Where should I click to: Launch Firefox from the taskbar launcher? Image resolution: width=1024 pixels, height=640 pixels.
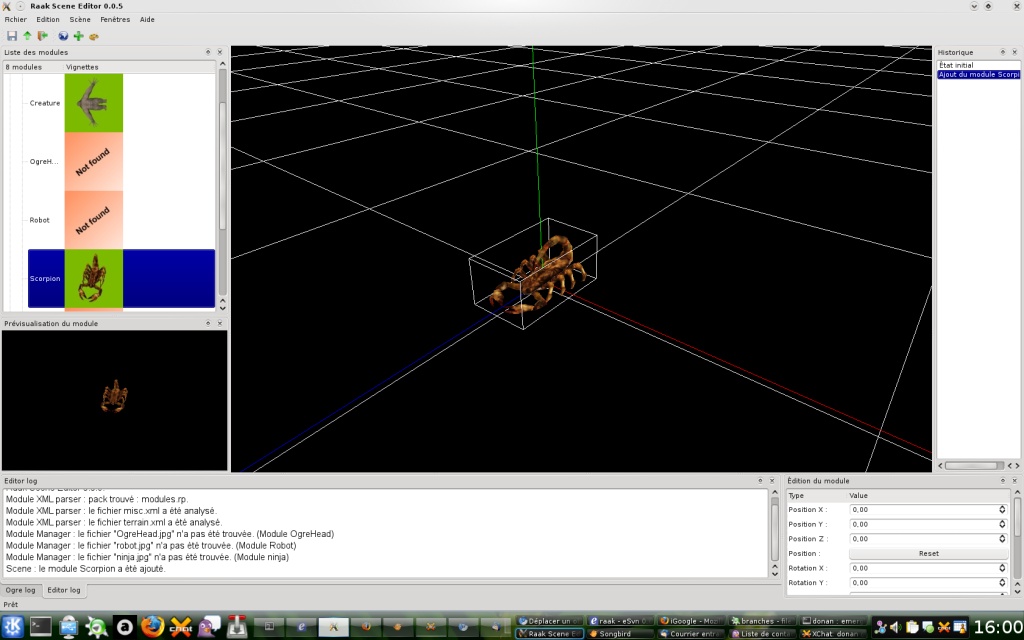[x=153, y=627]
